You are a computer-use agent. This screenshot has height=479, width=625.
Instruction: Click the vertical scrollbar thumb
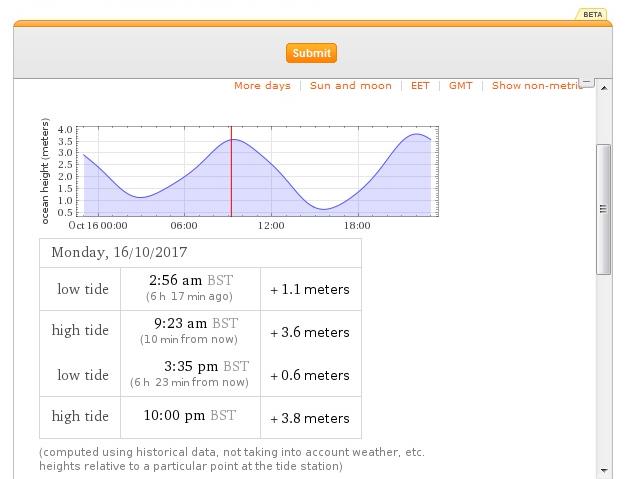(604, 208)
